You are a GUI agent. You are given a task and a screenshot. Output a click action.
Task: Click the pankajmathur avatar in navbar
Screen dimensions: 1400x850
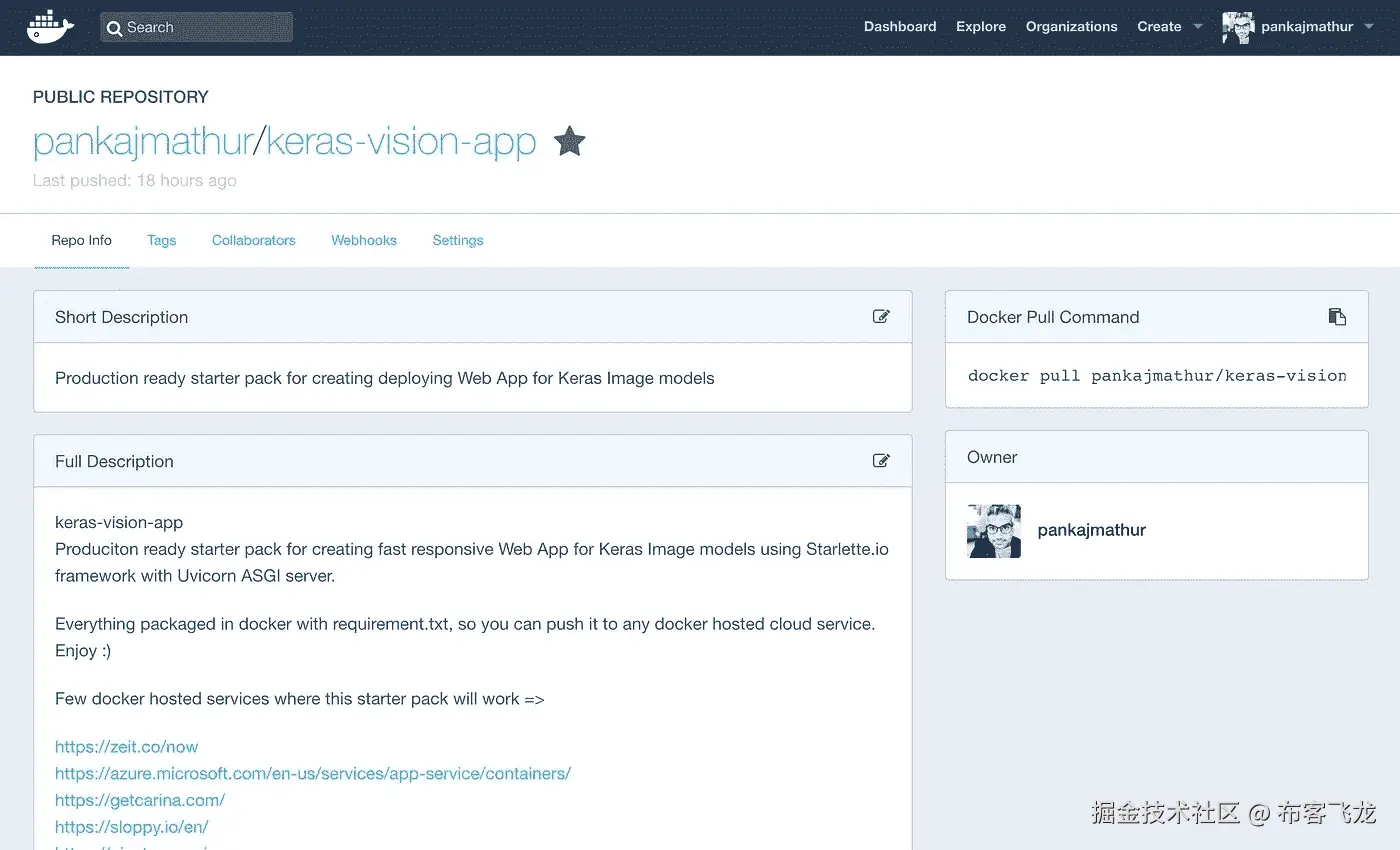point(1237,27)
